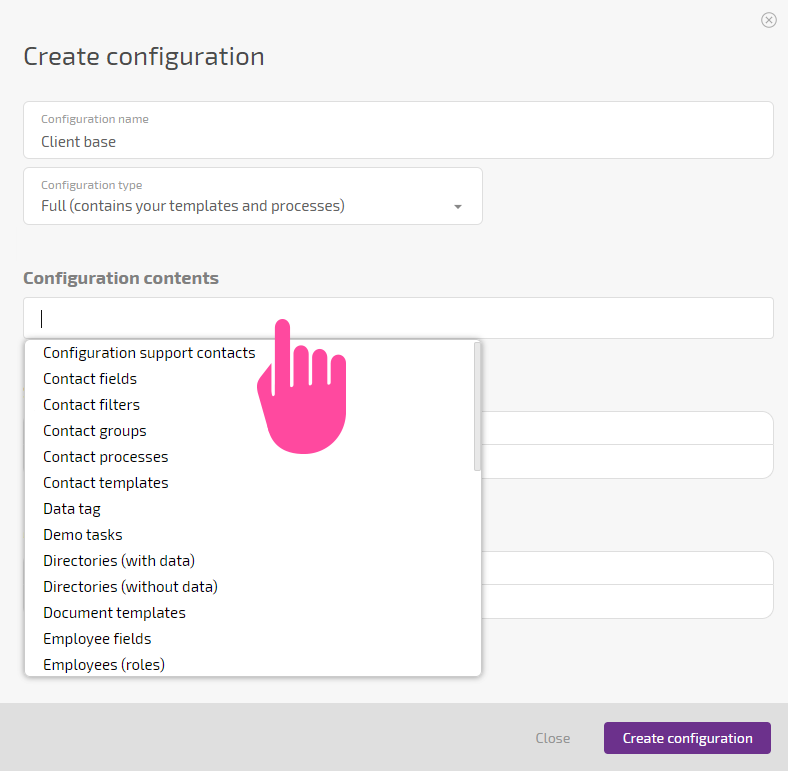The image size is (788, 771).
Task: Pick the Data tag item
Action: 72,509
